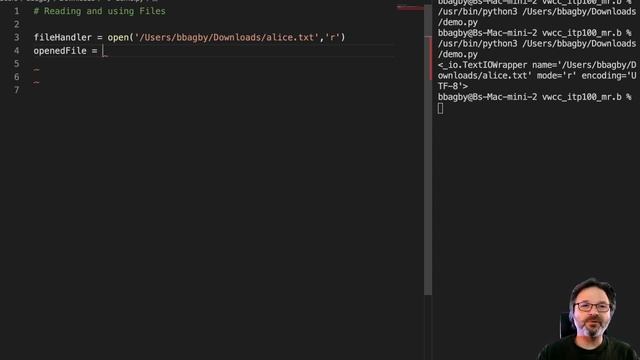Click the last 'bbagby@Bs-Mac-mini-2 vwcc_itp100_mr.b %' prompt
The height and width of the screenshot is (360, 640).
click(534, 97)
